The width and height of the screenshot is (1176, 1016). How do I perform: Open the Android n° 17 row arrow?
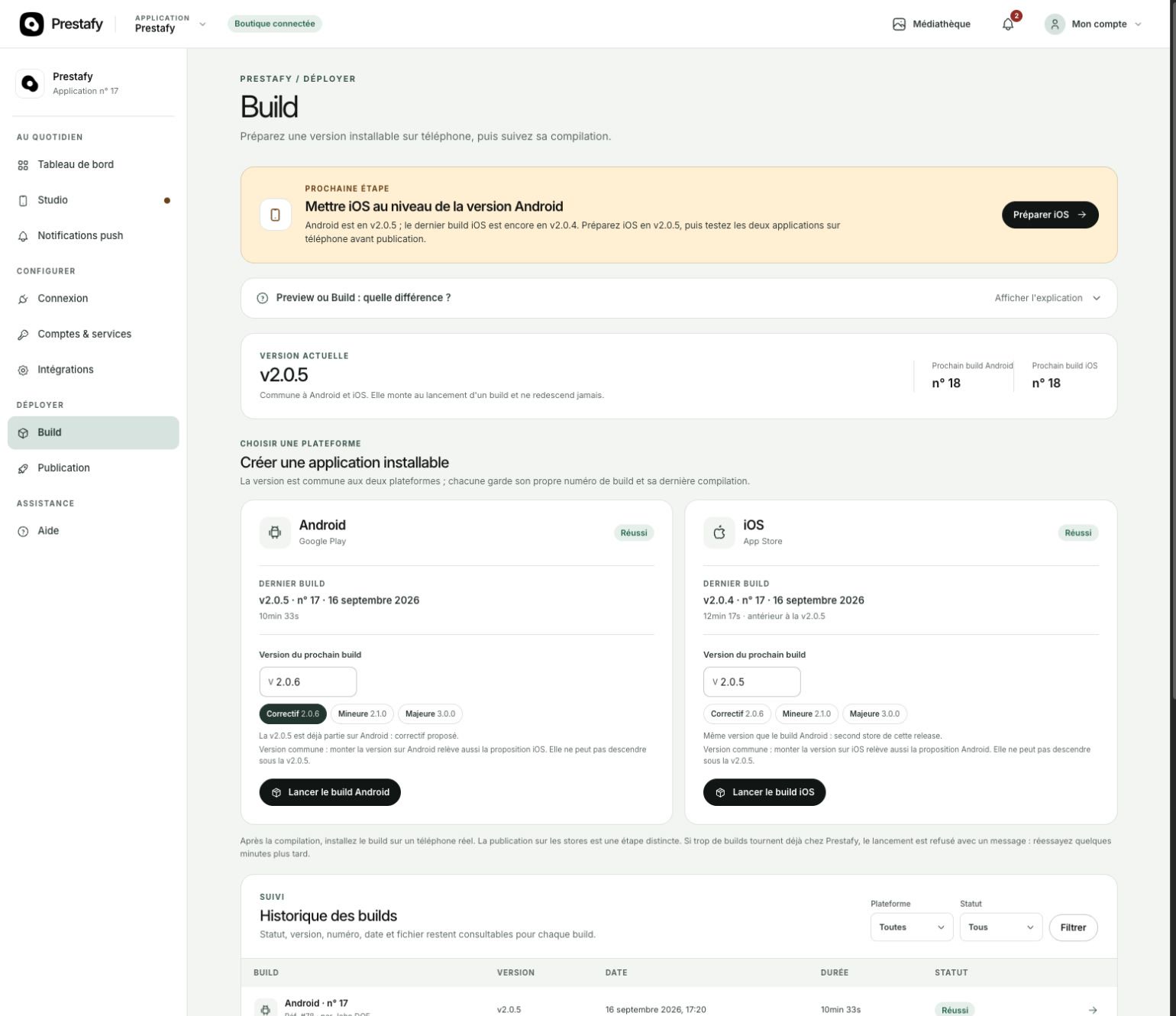click(x=1093, y=1009)
